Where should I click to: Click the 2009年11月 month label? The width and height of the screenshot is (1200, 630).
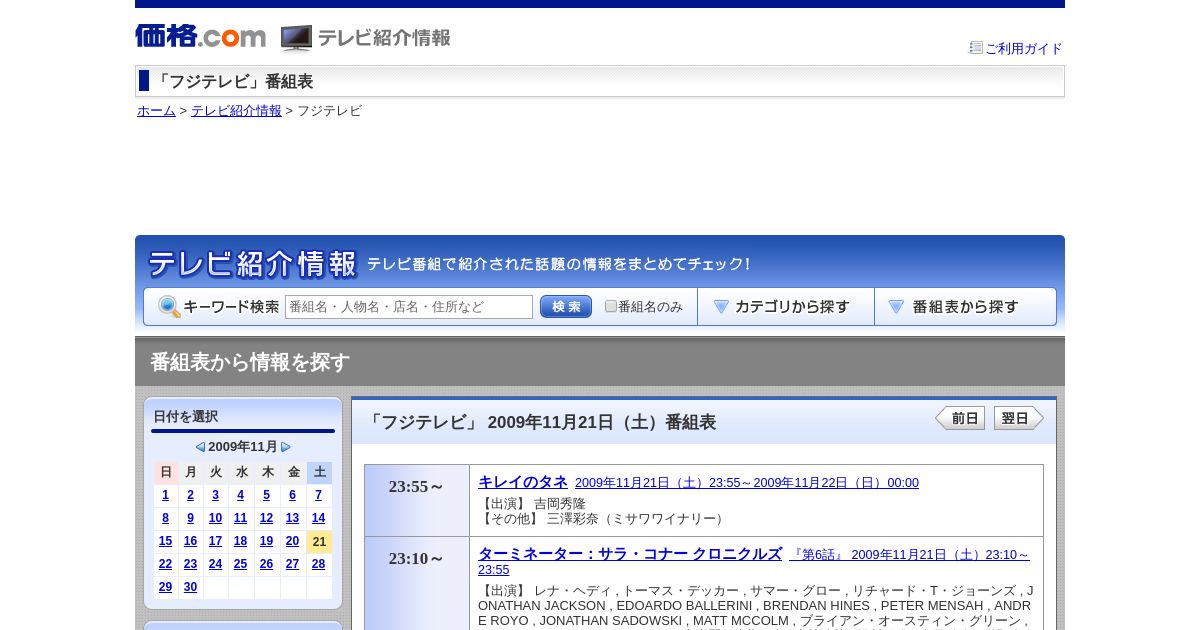pos(243,447)
